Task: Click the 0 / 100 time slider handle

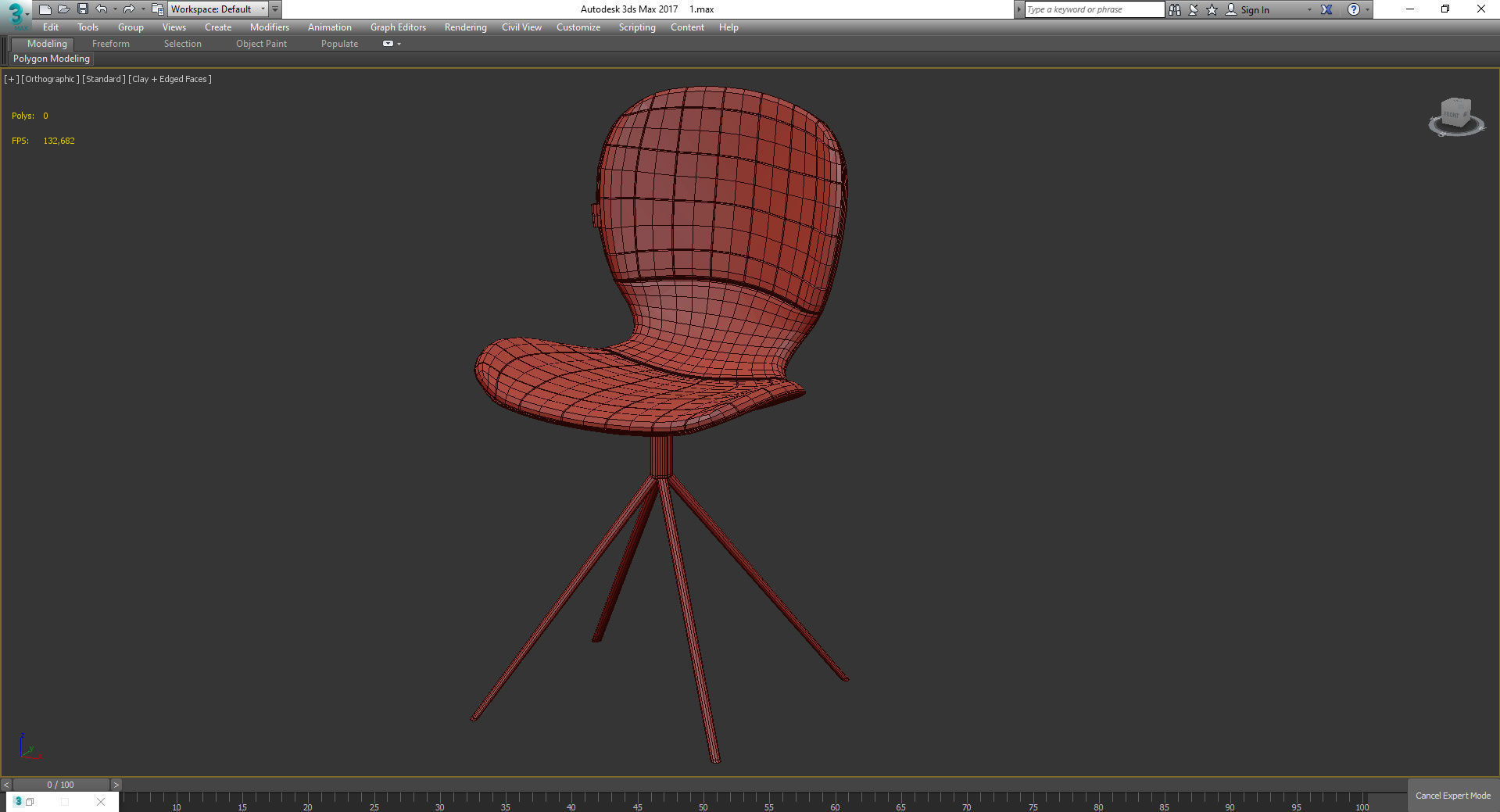Action: (x=61, y=785)
